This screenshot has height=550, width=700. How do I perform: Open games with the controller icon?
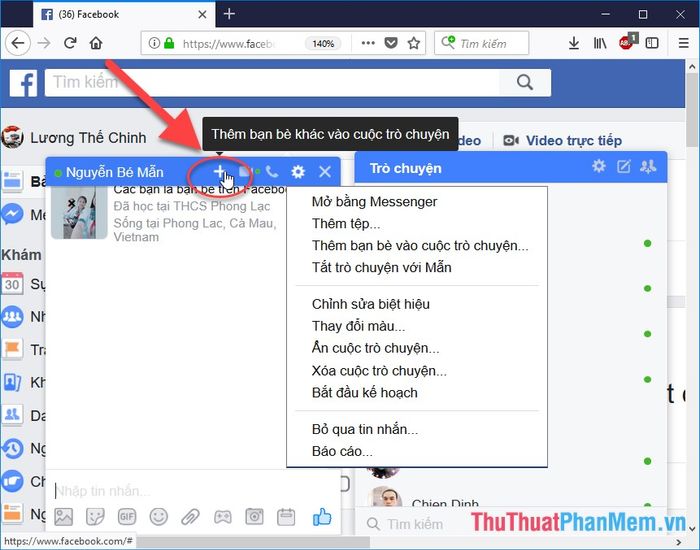(222, 517)
